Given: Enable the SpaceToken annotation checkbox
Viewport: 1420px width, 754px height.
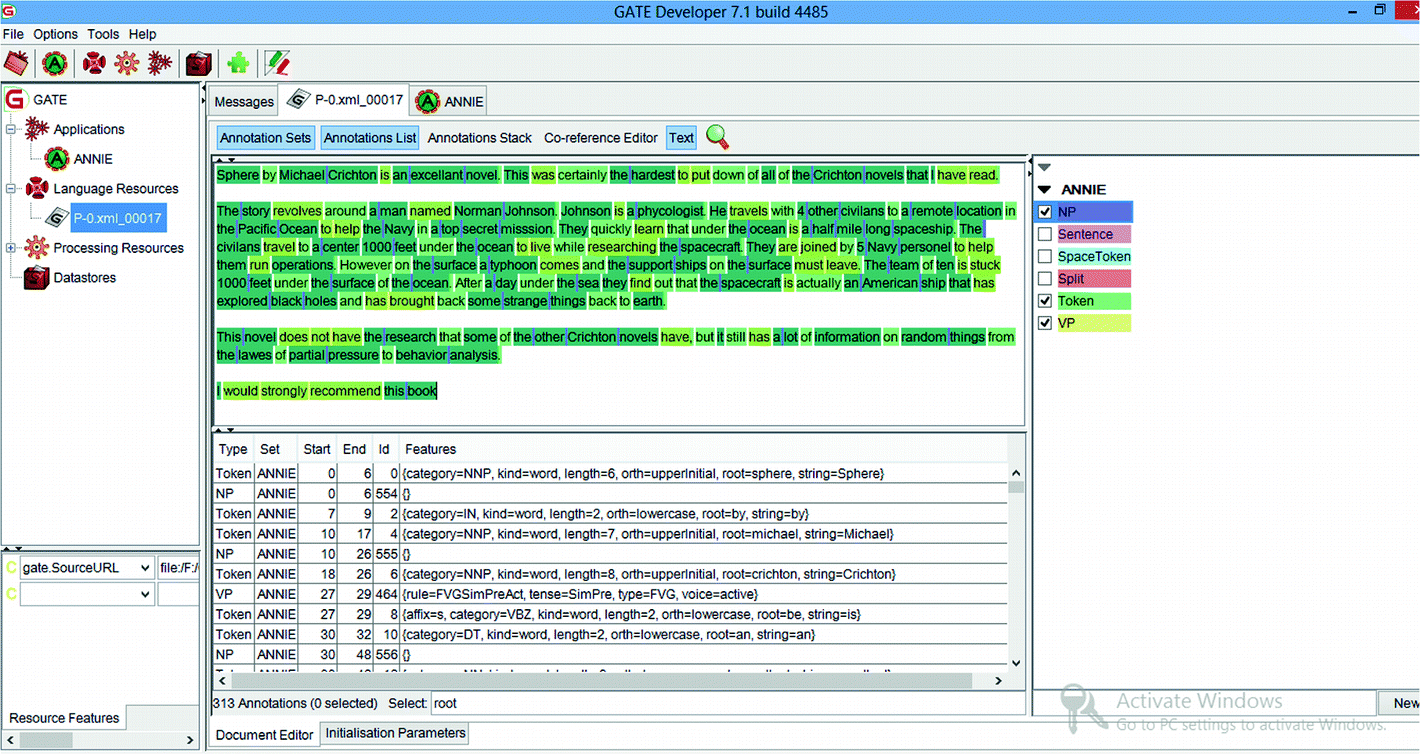Looking at the screenshot, I should point(1045,256).
